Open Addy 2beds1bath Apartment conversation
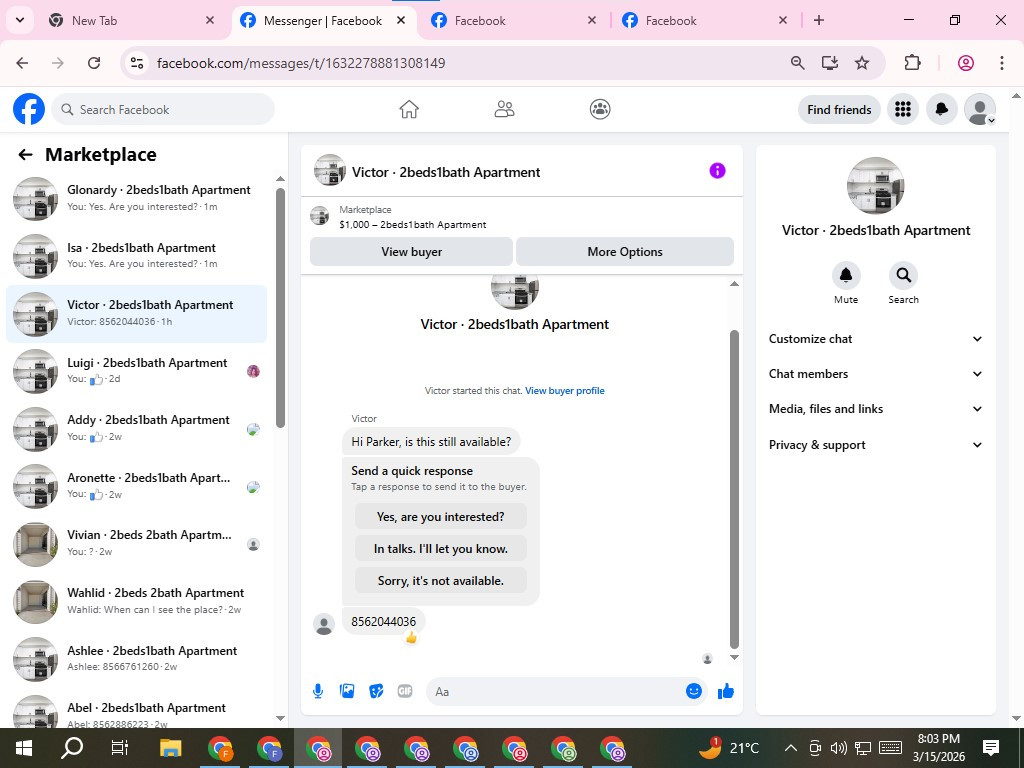Viewport: 1024px width, 768px height. (136, 428)
